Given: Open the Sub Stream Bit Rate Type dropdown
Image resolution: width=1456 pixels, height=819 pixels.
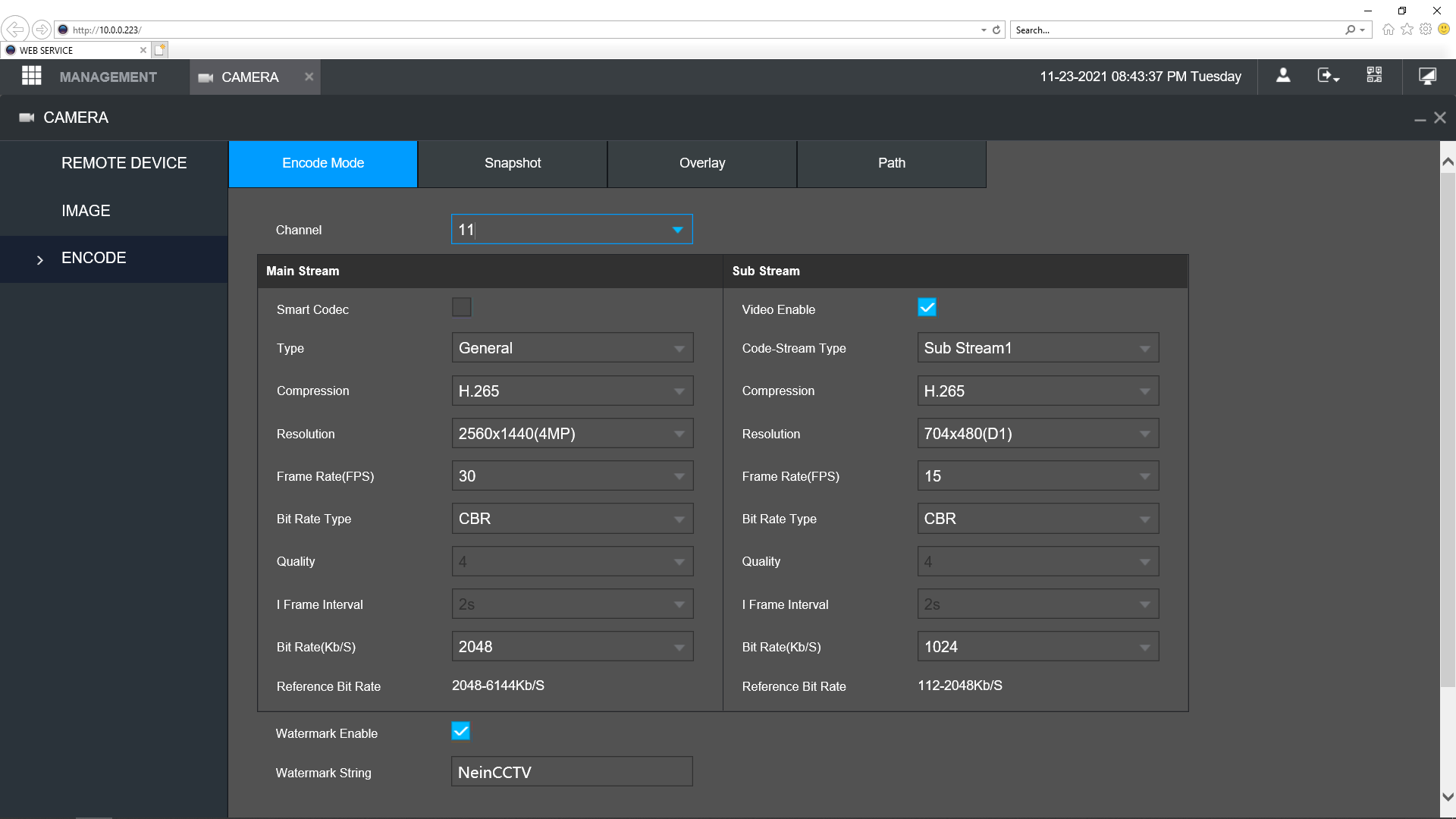Looking at the screenshot, I should tap(1038, 519).
